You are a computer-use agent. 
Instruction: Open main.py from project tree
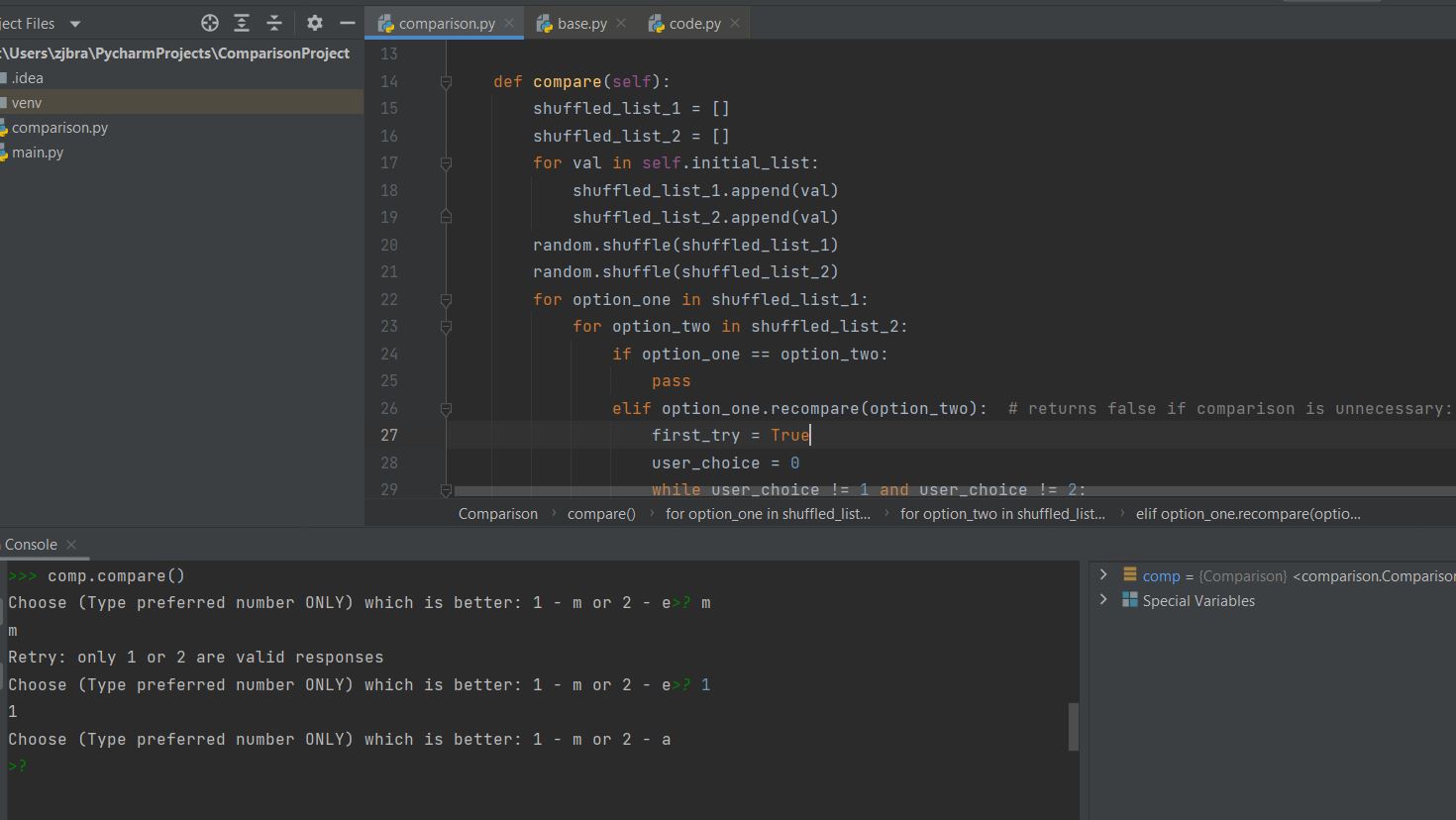[x=181, y=153]
